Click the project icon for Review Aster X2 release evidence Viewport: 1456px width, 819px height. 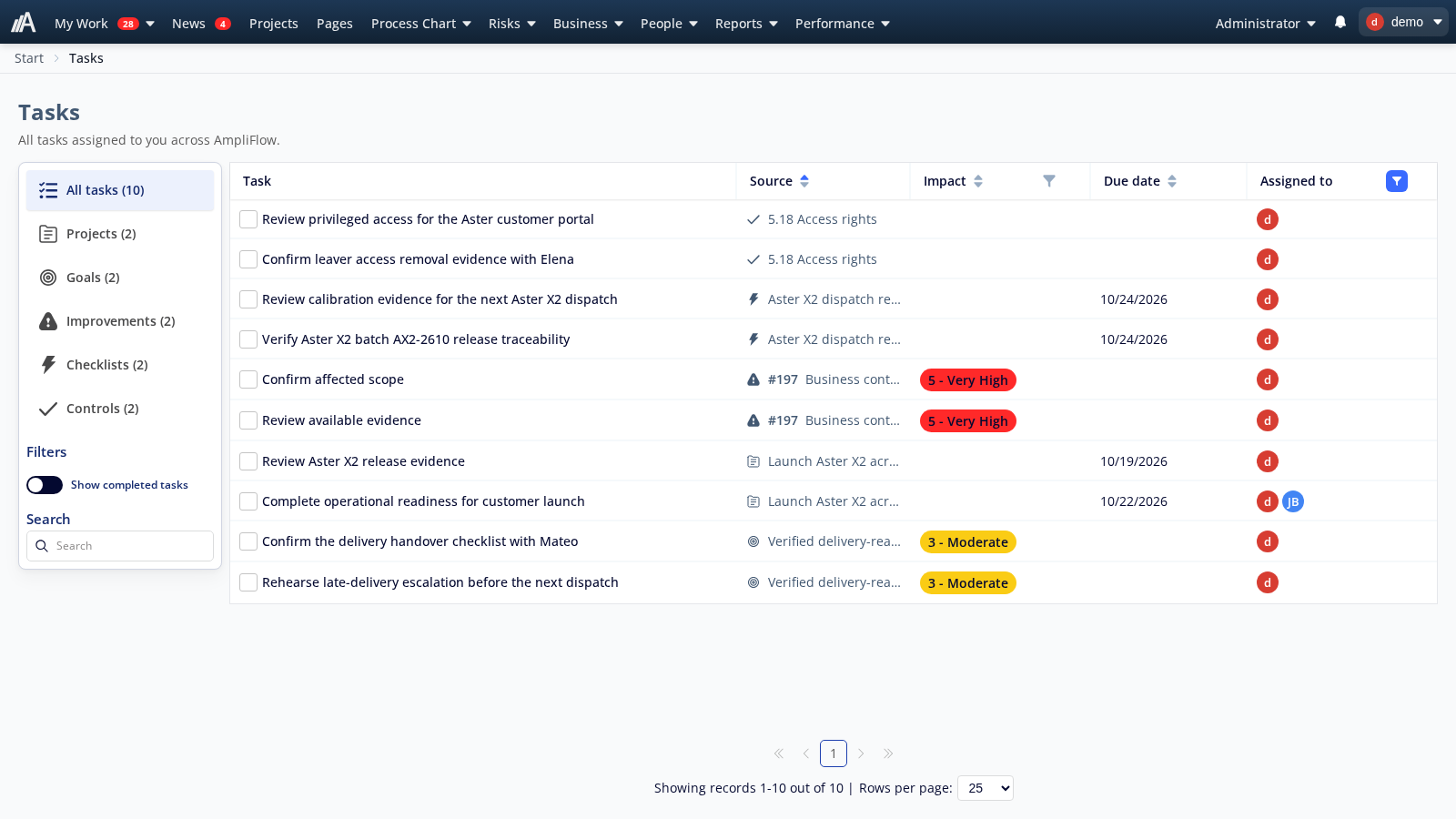pos(753,461)
